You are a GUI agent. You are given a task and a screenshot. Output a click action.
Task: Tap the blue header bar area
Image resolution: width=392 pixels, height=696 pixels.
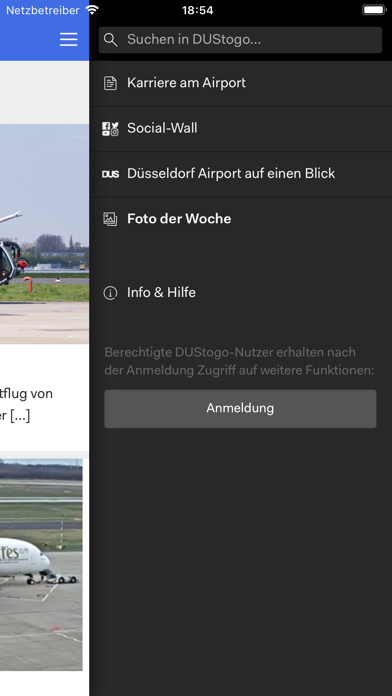pos(29,40)
